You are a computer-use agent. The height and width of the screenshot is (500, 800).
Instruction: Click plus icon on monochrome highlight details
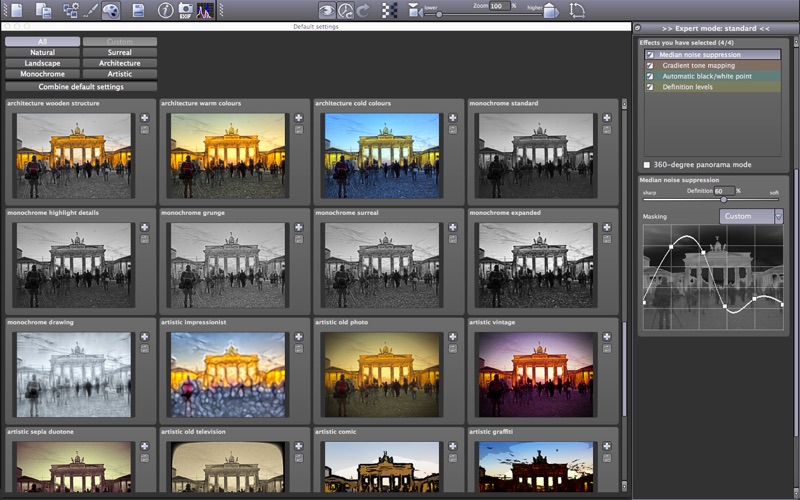pyautogui.click(x=145, y=228)
